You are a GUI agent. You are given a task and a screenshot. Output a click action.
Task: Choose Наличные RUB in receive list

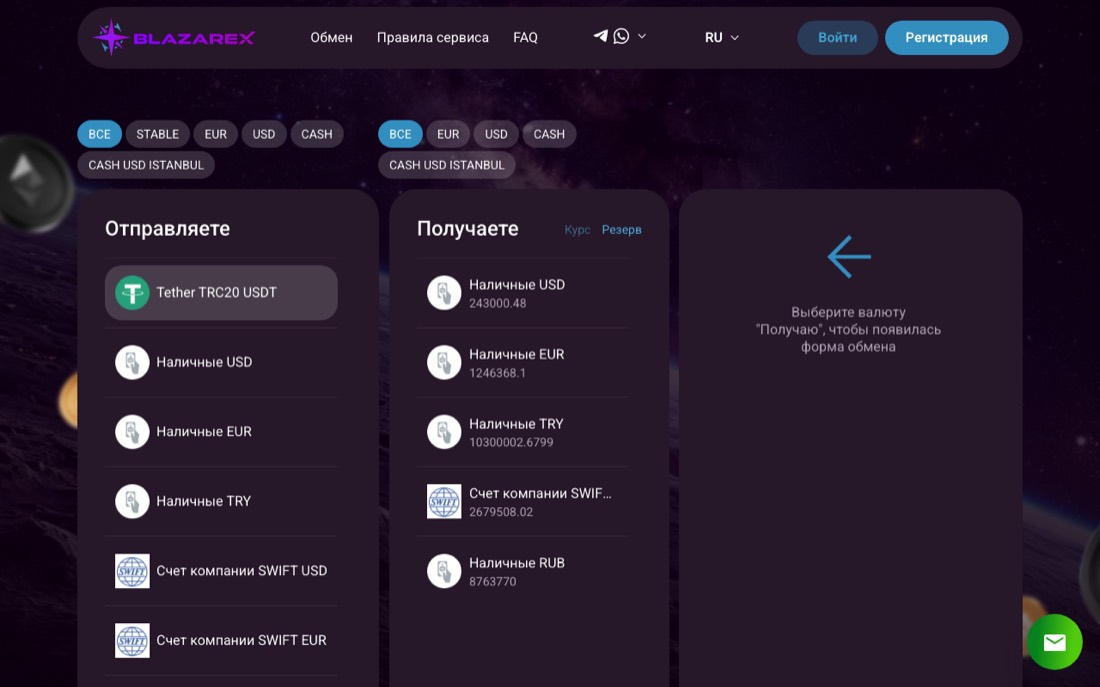(522, 571)
